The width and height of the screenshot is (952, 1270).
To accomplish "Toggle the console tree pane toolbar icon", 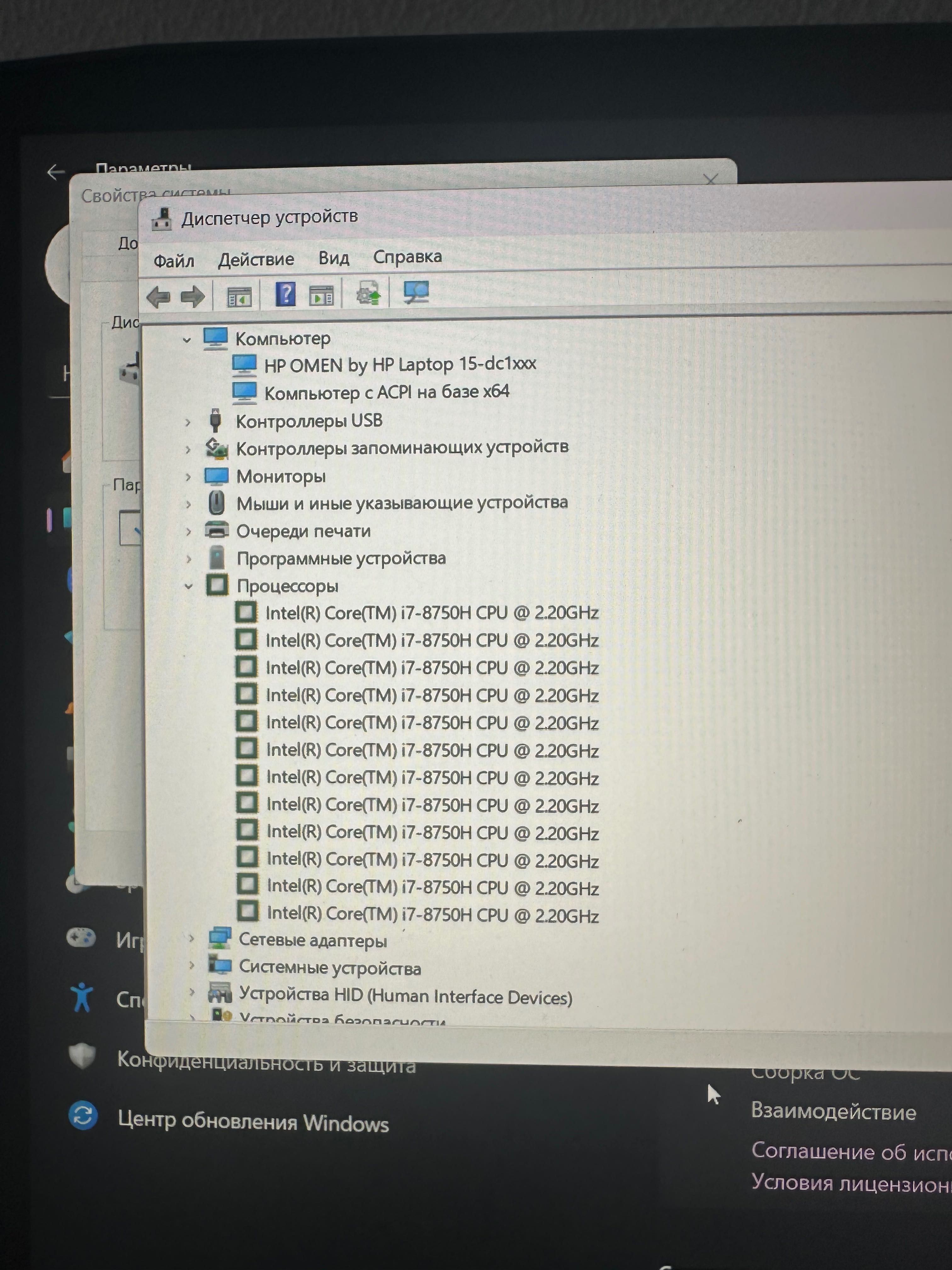I will 239,297.
